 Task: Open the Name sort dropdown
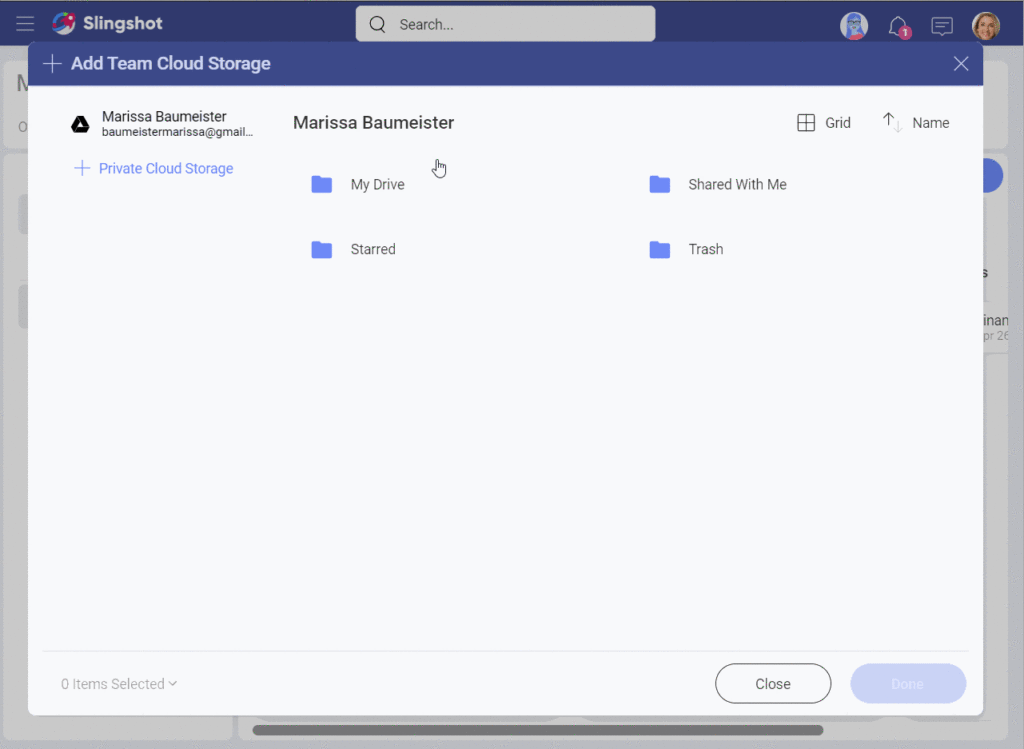click(931, 123)
